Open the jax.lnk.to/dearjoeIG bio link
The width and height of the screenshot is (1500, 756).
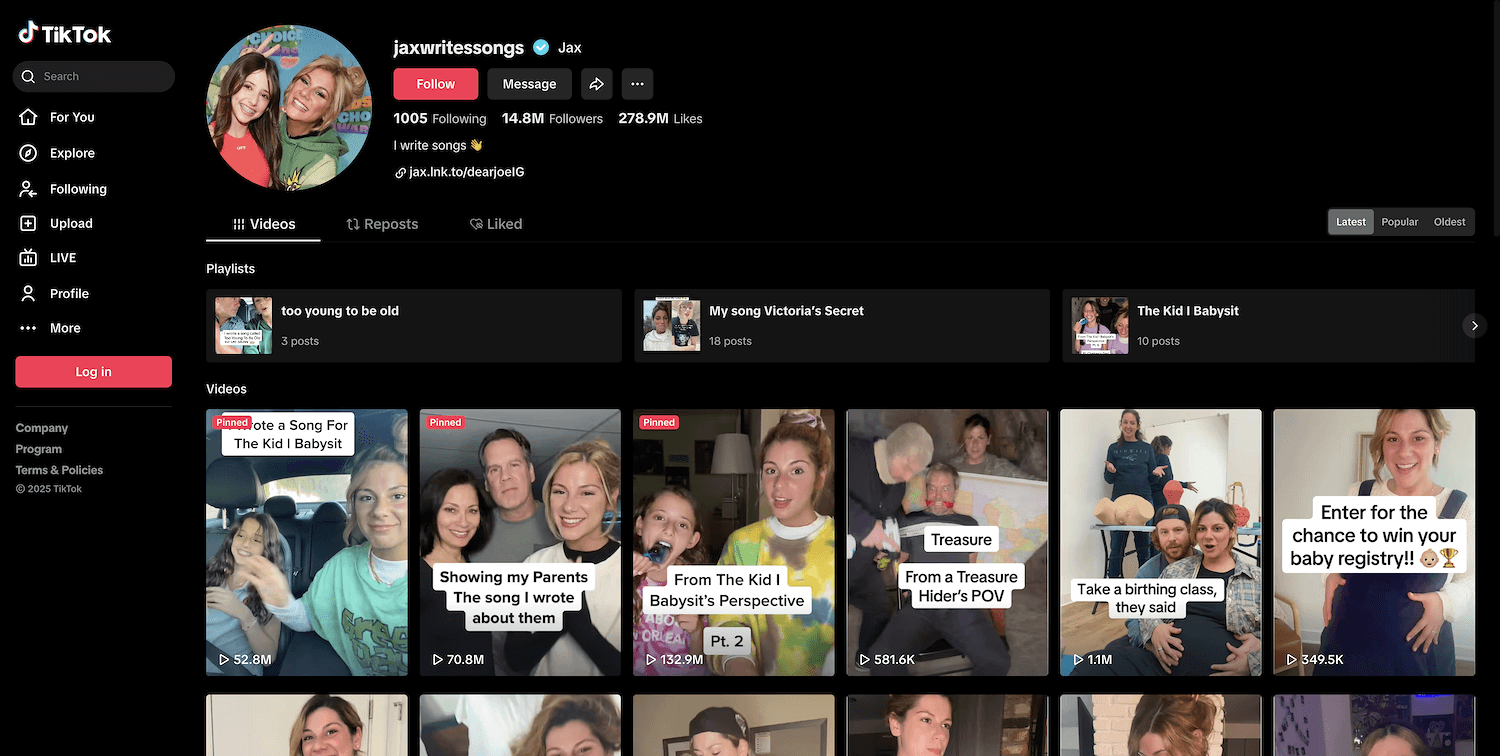click(x=466, y=172)
